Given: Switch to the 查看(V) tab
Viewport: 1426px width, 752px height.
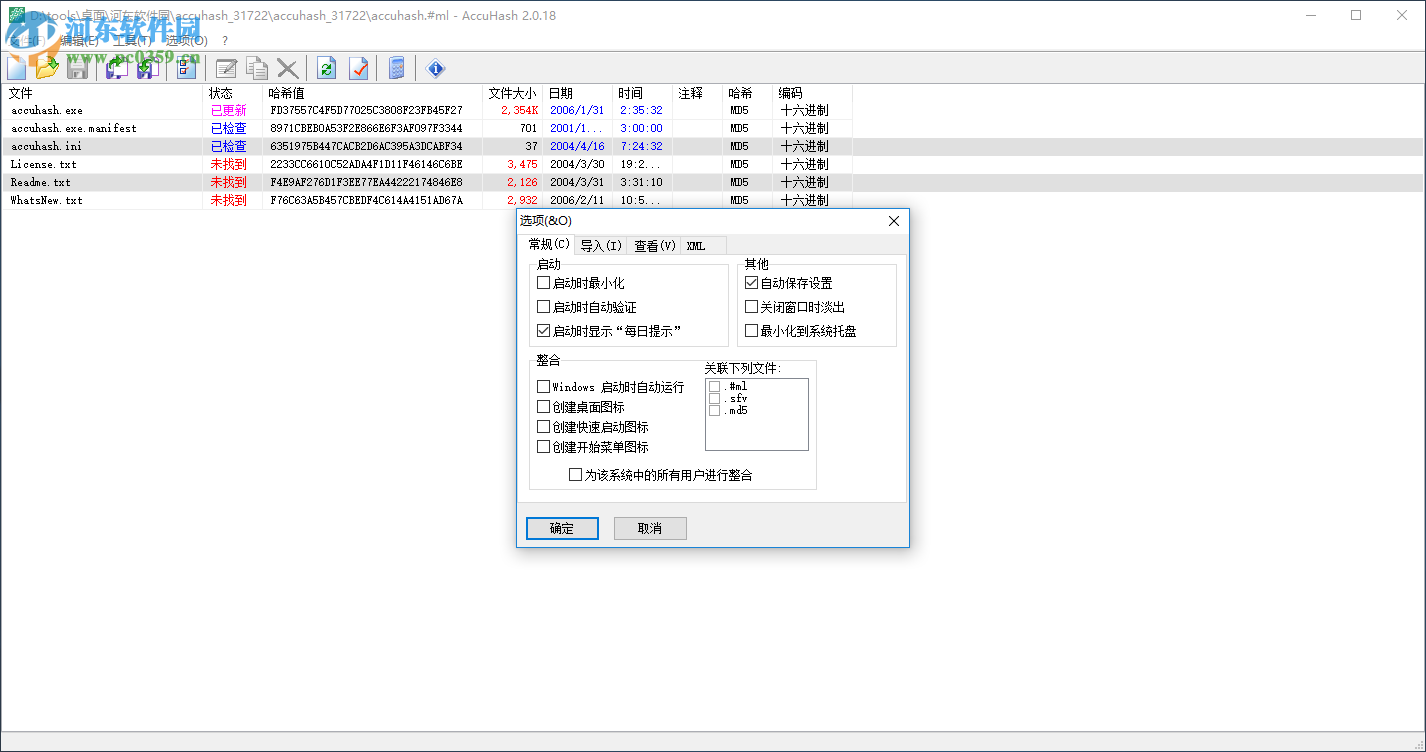Looking at the screenshot, I should click(655, 246).
